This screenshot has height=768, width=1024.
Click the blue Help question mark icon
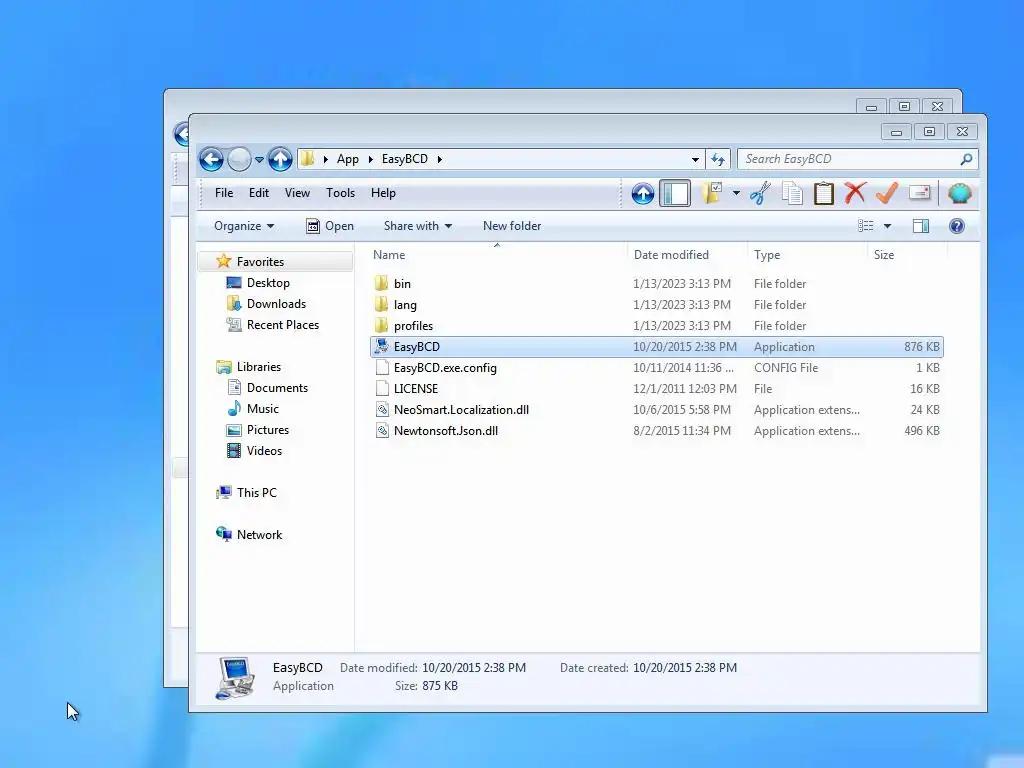coord(957,226)
